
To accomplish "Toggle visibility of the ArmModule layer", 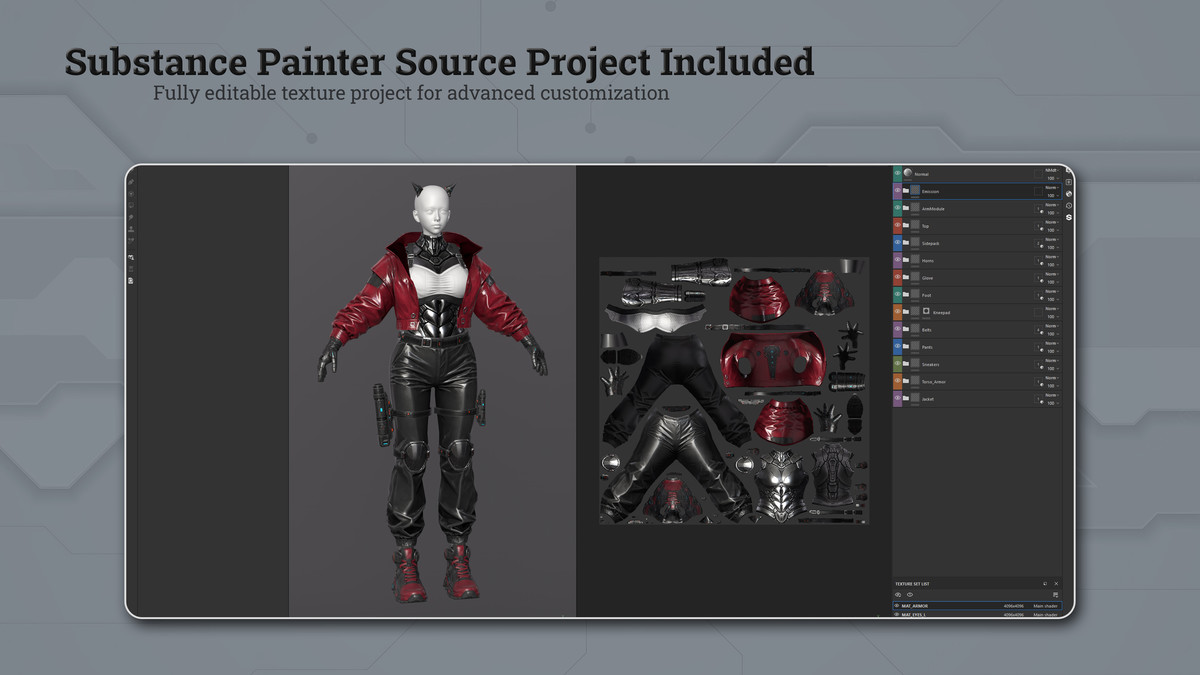I will pos(897,208).
